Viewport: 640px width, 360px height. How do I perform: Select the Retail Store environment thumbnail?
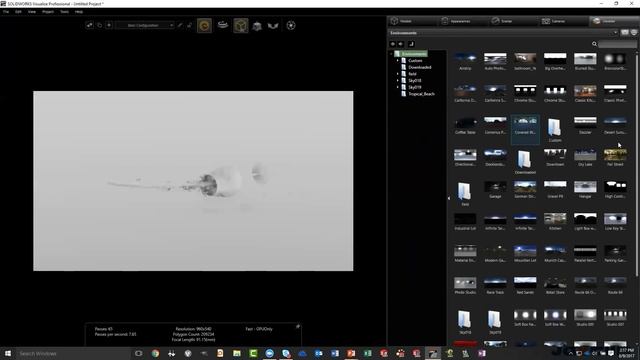[555, 286]
